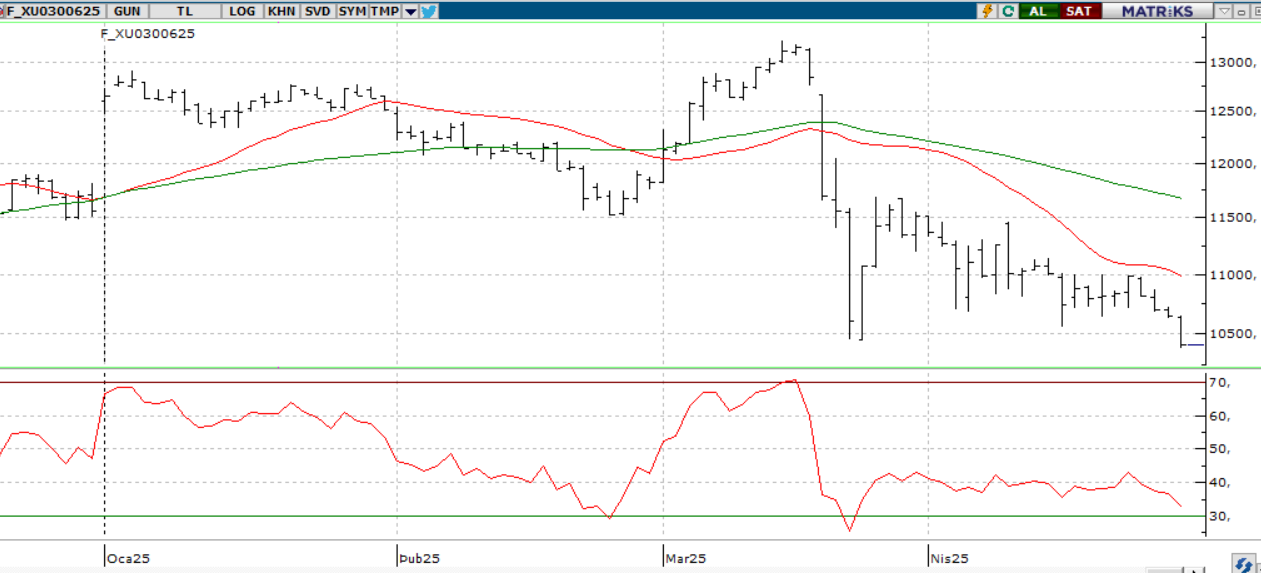This screenshot has height=573, width=1261.
Task: Click the green AL buy button
Action: pos(1039,11)
